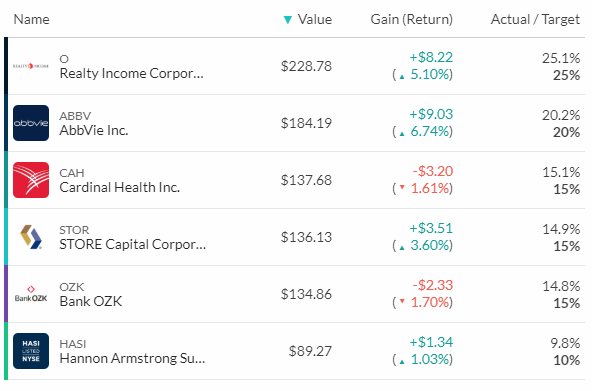Sort by the Value column header
This screenshot has width=592, height=391.
coord(314,19)
